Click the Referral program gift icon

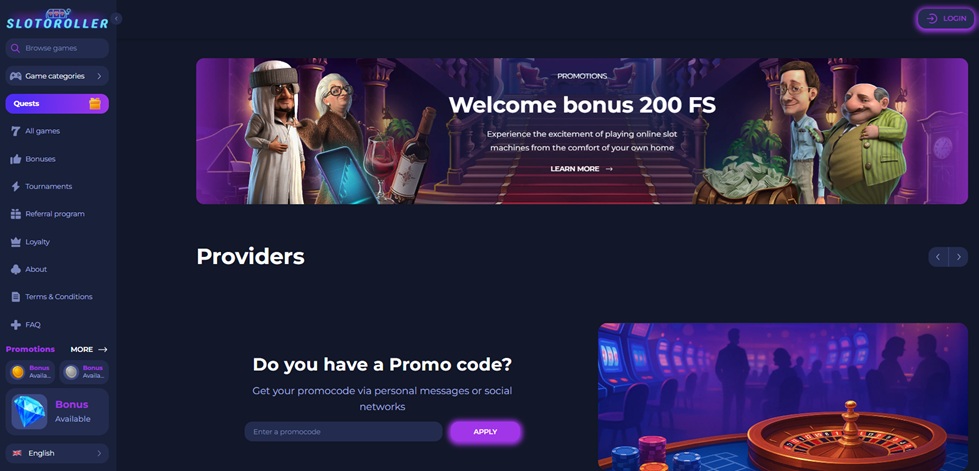16,214
